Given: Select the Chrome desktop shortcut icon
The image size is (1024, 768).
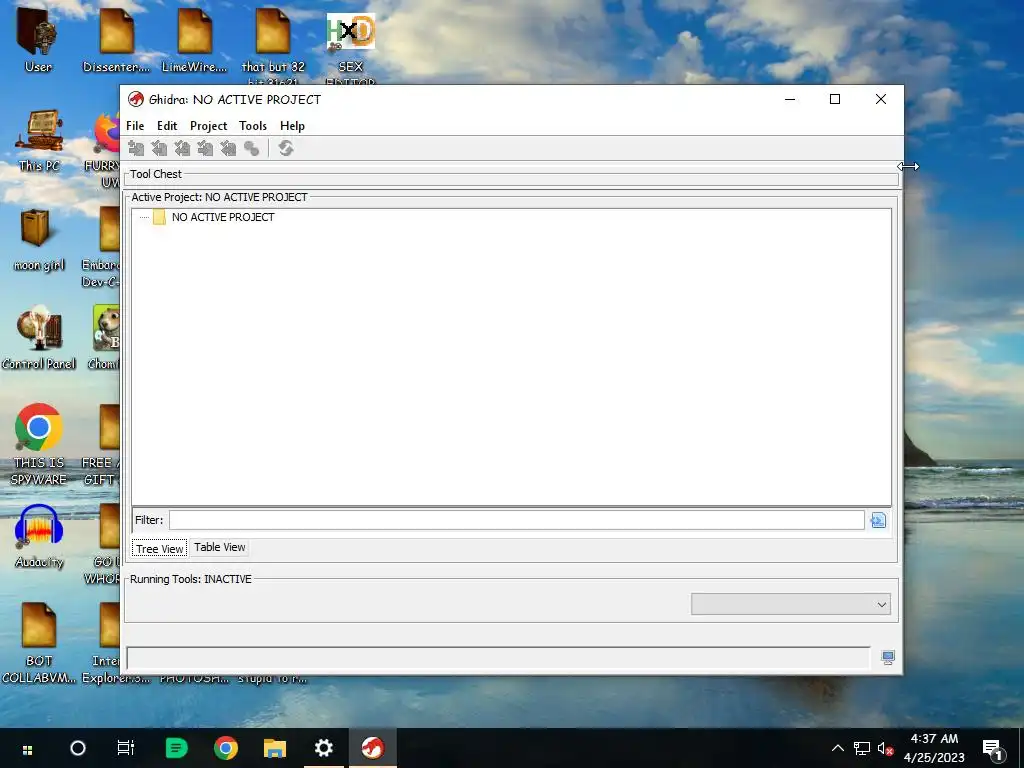Looking at the screenshot, I should [x=39, y=445].
